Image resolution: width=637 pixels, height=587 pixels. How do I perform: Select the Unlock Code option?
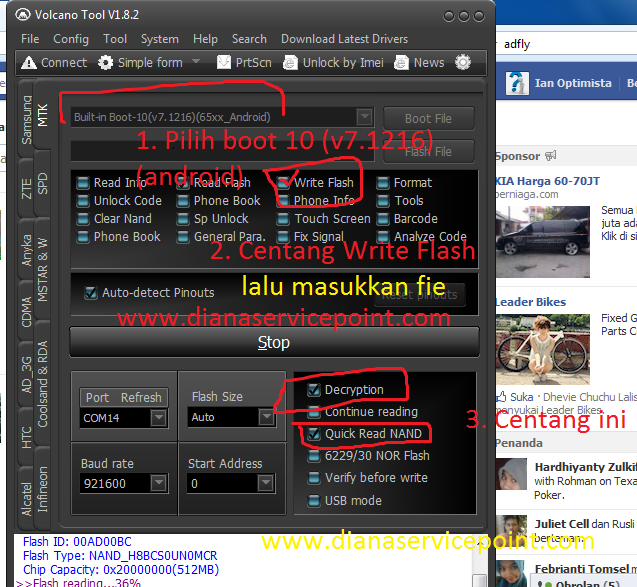click(x=119, y=201)
